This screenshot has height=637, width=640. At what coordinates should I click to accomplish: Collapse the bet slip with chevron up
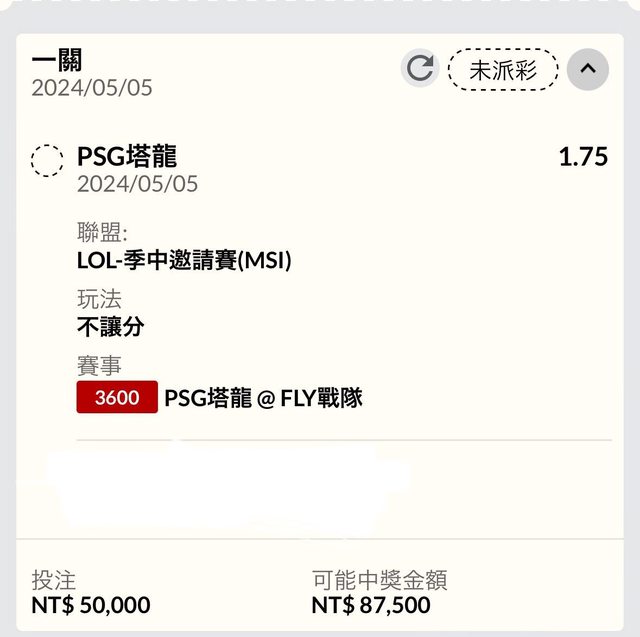point(588,69)
